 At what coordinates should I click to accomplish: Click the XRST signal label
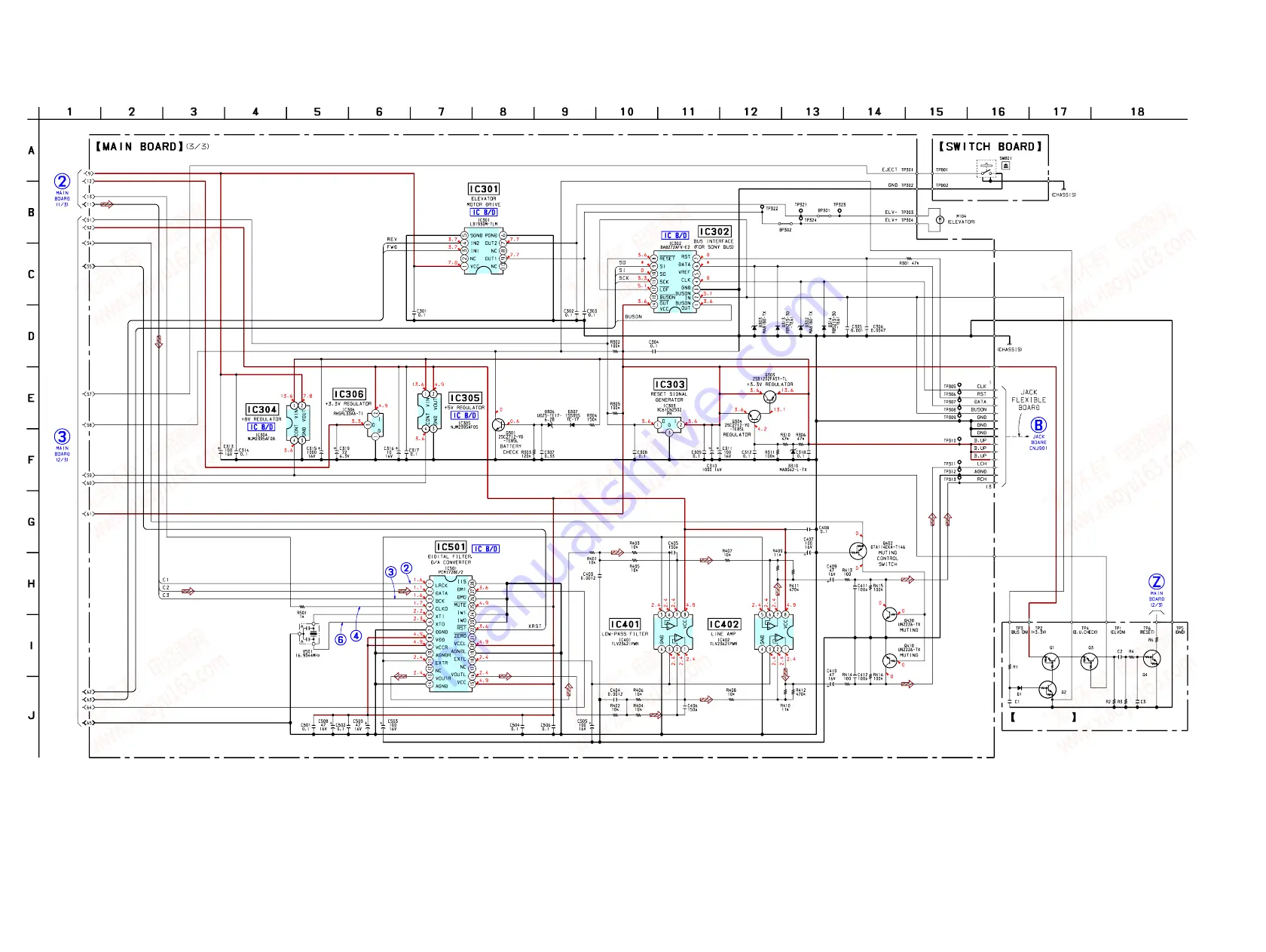pos(535,626)
